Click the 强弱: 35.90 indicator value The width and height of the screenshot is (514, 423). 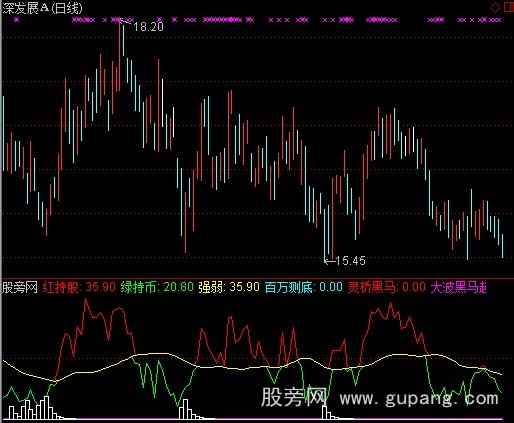[229, 287]
